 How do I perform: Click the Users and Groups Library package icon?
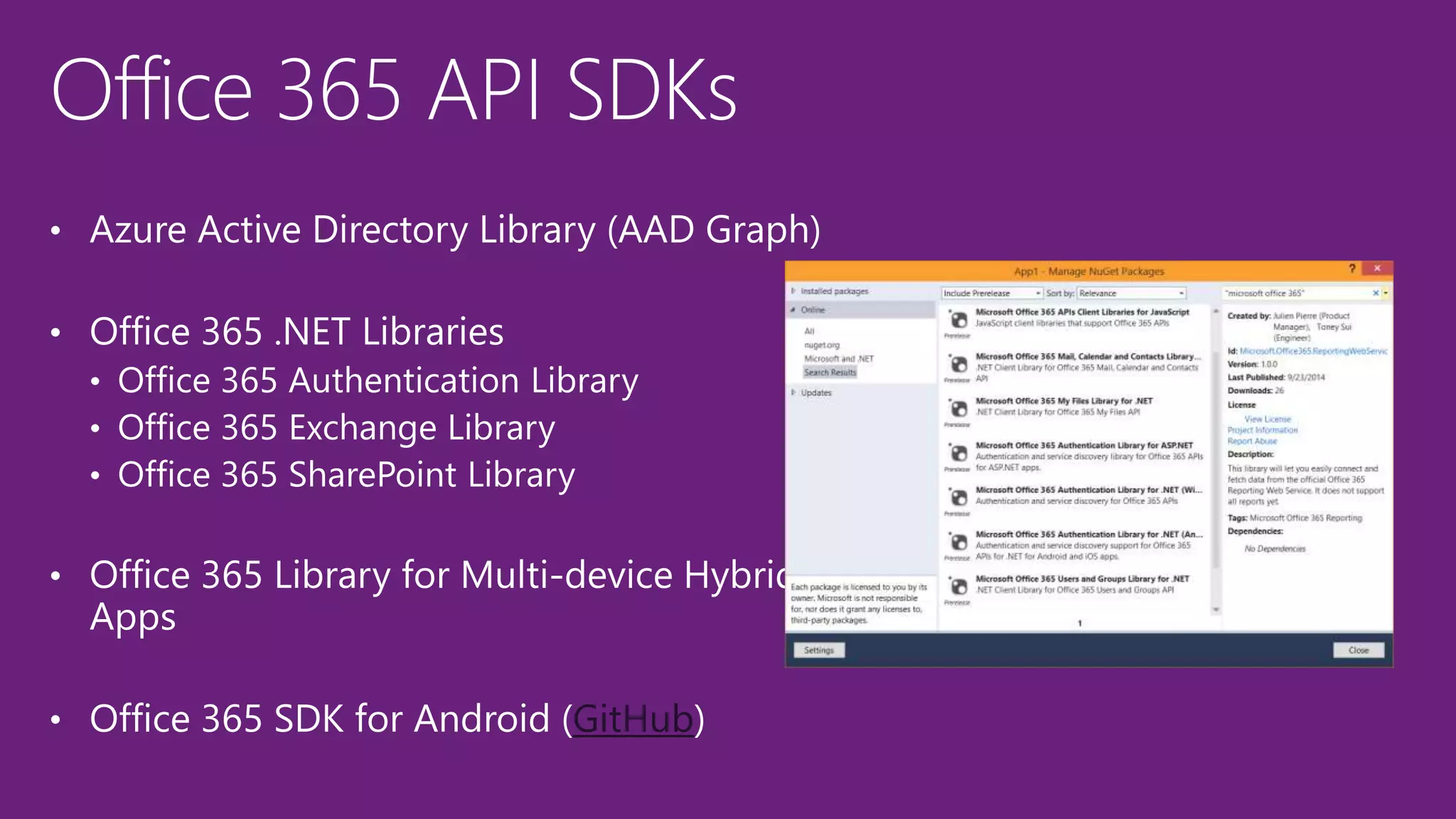pyautogui.click(x=959, y=587)
